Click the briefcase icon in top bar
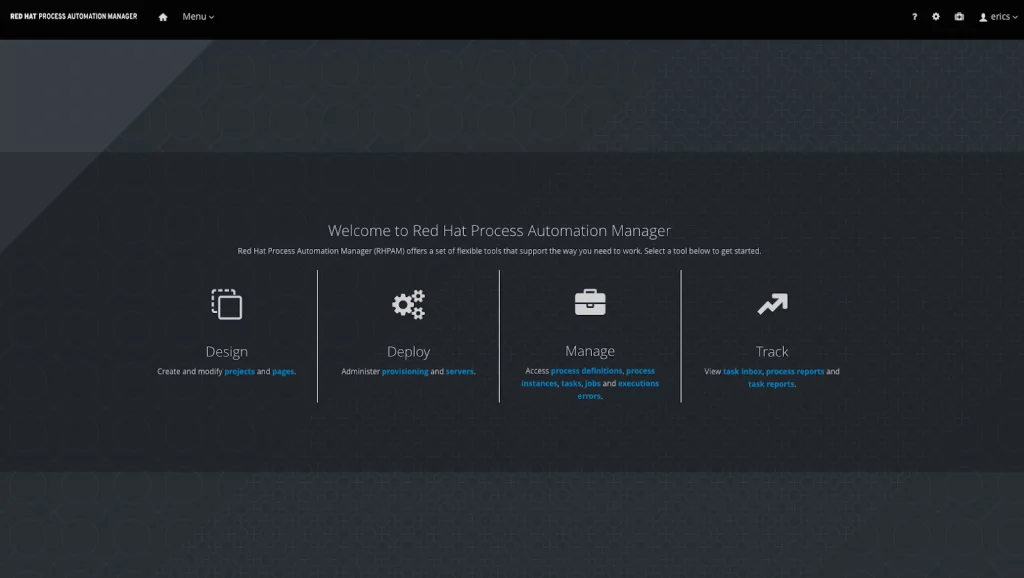Viewport: 1024px width, 578px height. (x=957, y=16)
